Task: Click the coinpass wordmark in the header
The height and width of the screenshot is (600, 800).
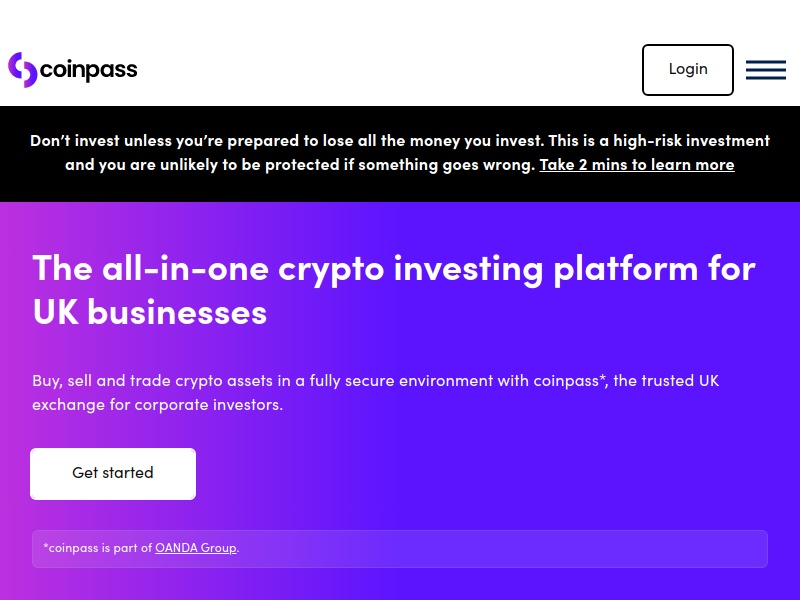Action: (x=88, y=70)
